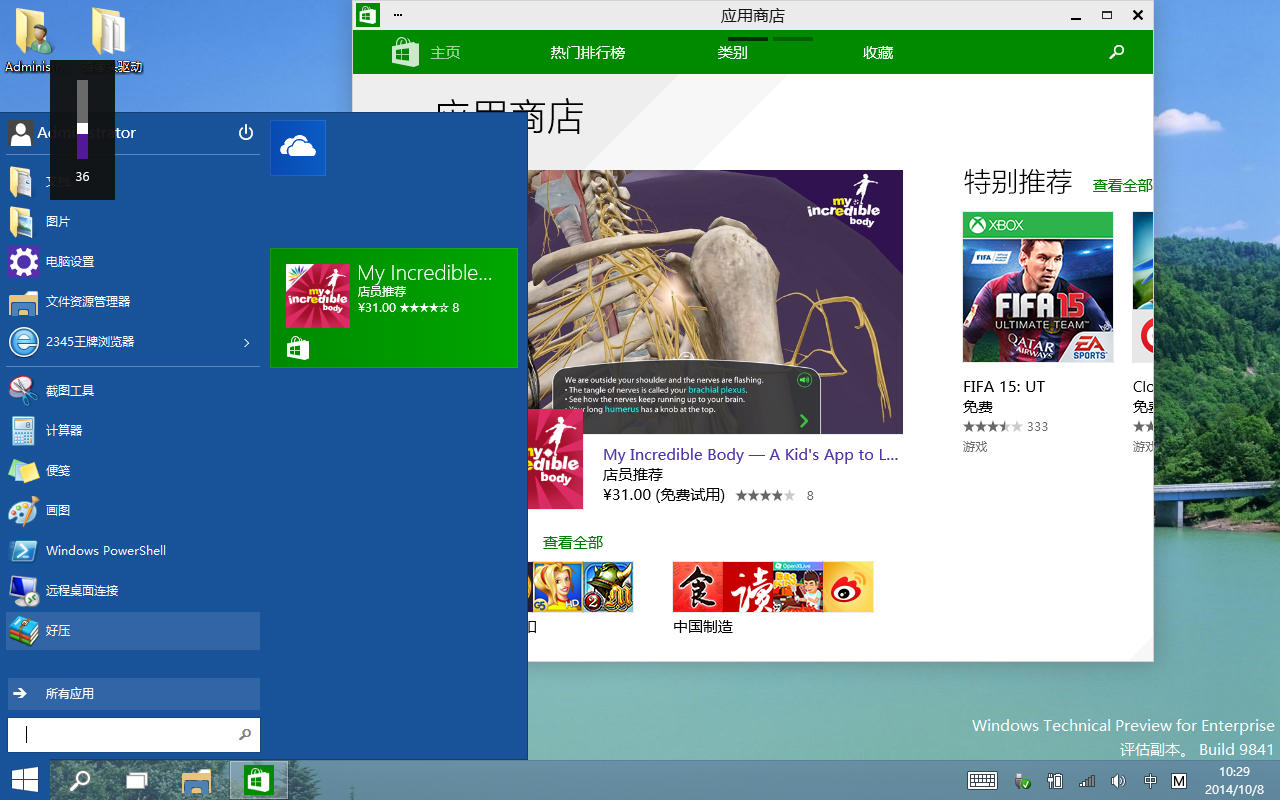Viewport: 1280px width, 800px height.
Task: Click the Safely Remove Hardware tray icon
Action: (x=1022, y=781)
